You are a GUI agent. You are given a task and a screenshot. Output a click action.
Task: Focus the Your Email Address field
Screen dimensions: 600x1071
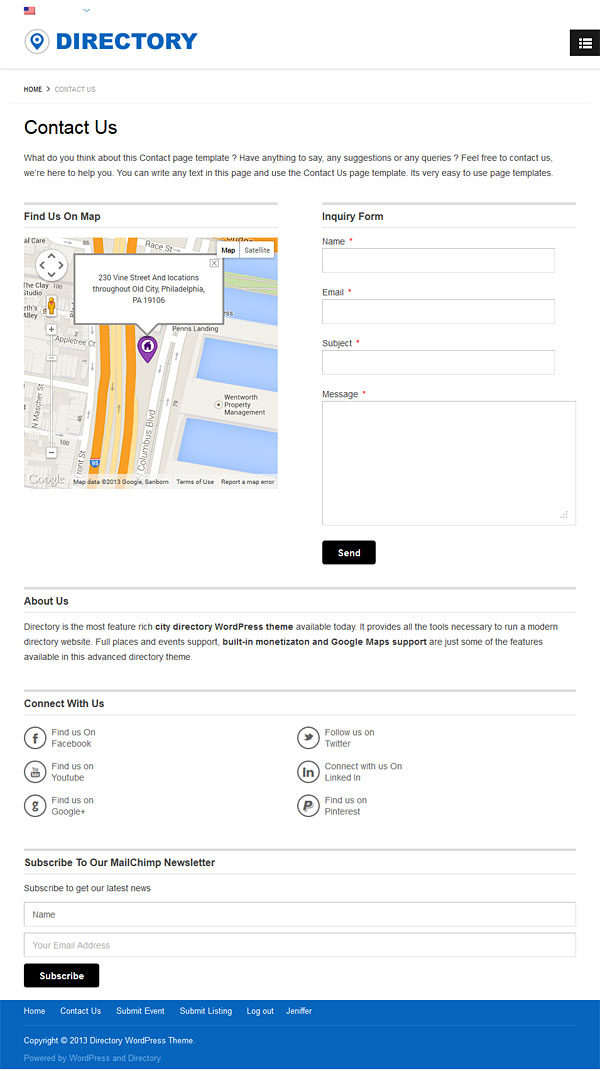[300, 945]
